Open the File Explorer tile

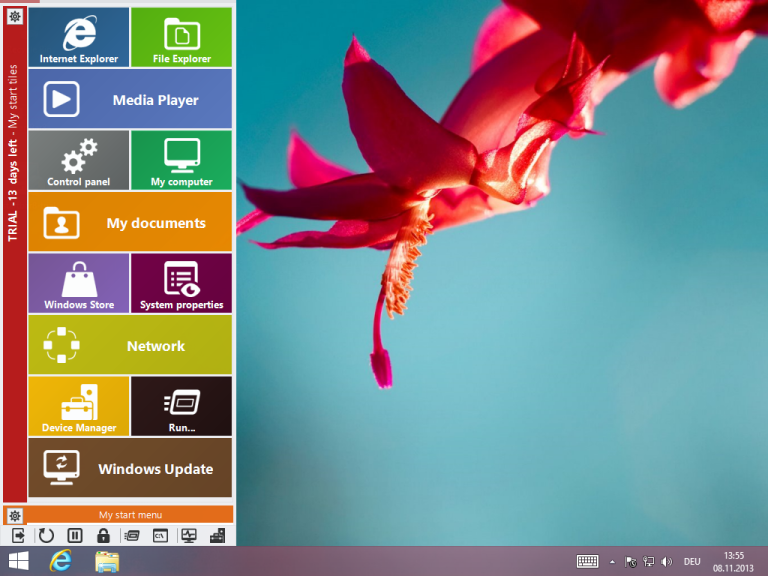(181, 37)
